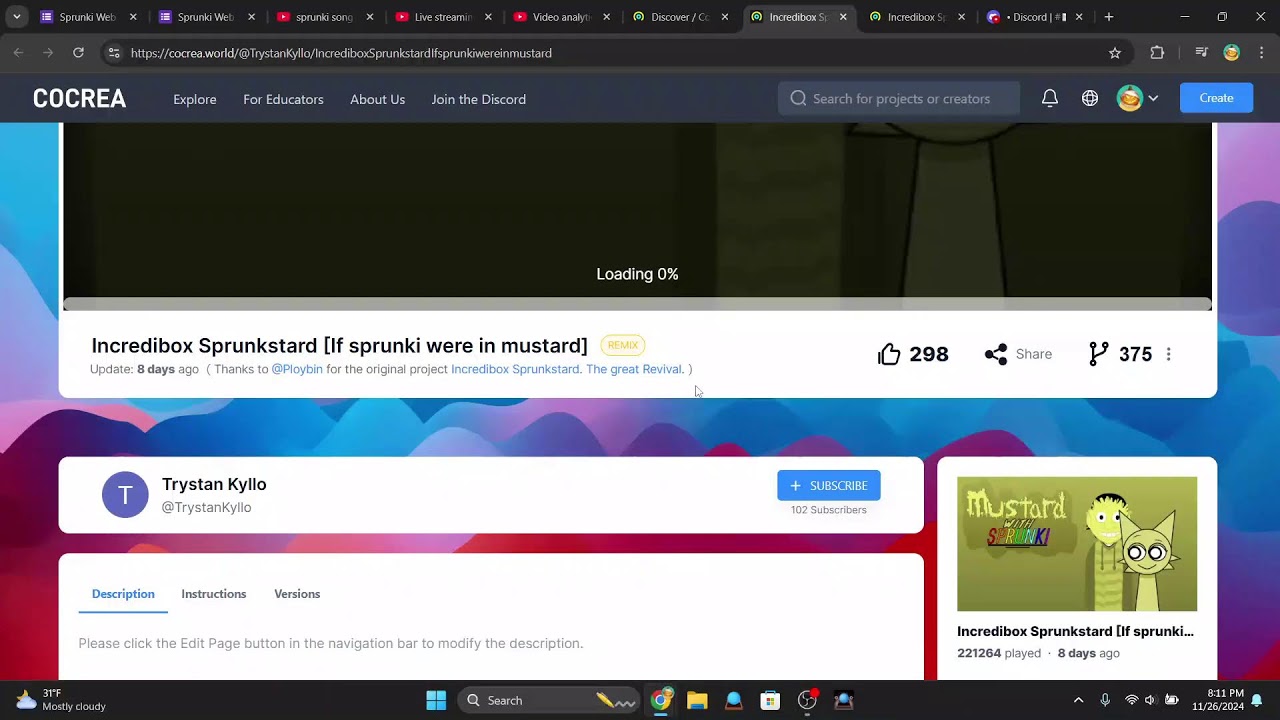The width and height of the screenshot is (1280, 720).
Task: Open the Trystan Kyllo creator name
Action: [x=214, y=484]
